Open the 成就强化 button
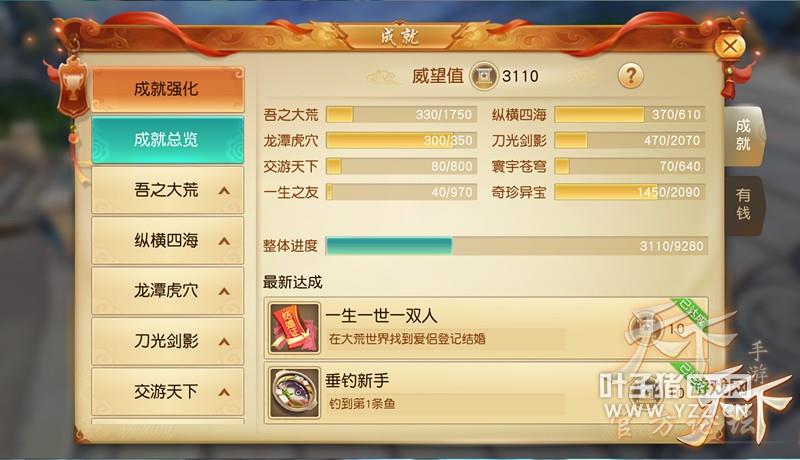This screenshot has width=800, height=460. (168, 89)
